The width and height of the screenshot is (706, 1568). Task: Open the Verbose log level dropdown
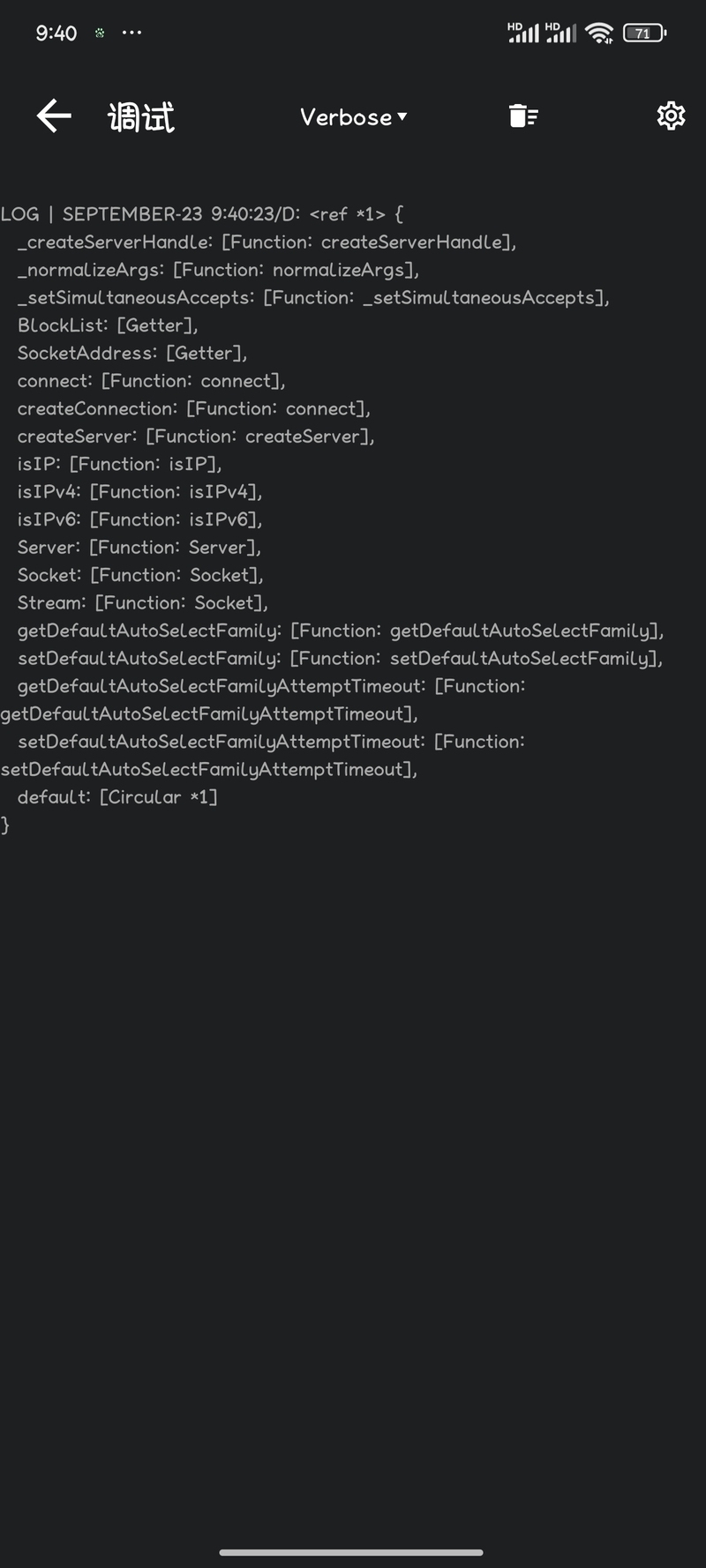click(x=353, y=116)
